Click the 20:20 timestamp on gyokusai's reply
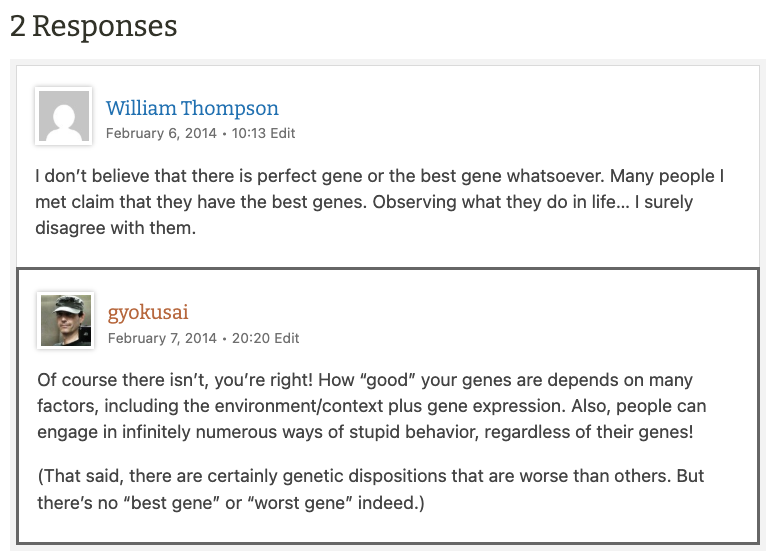 (x=251, y=338)
